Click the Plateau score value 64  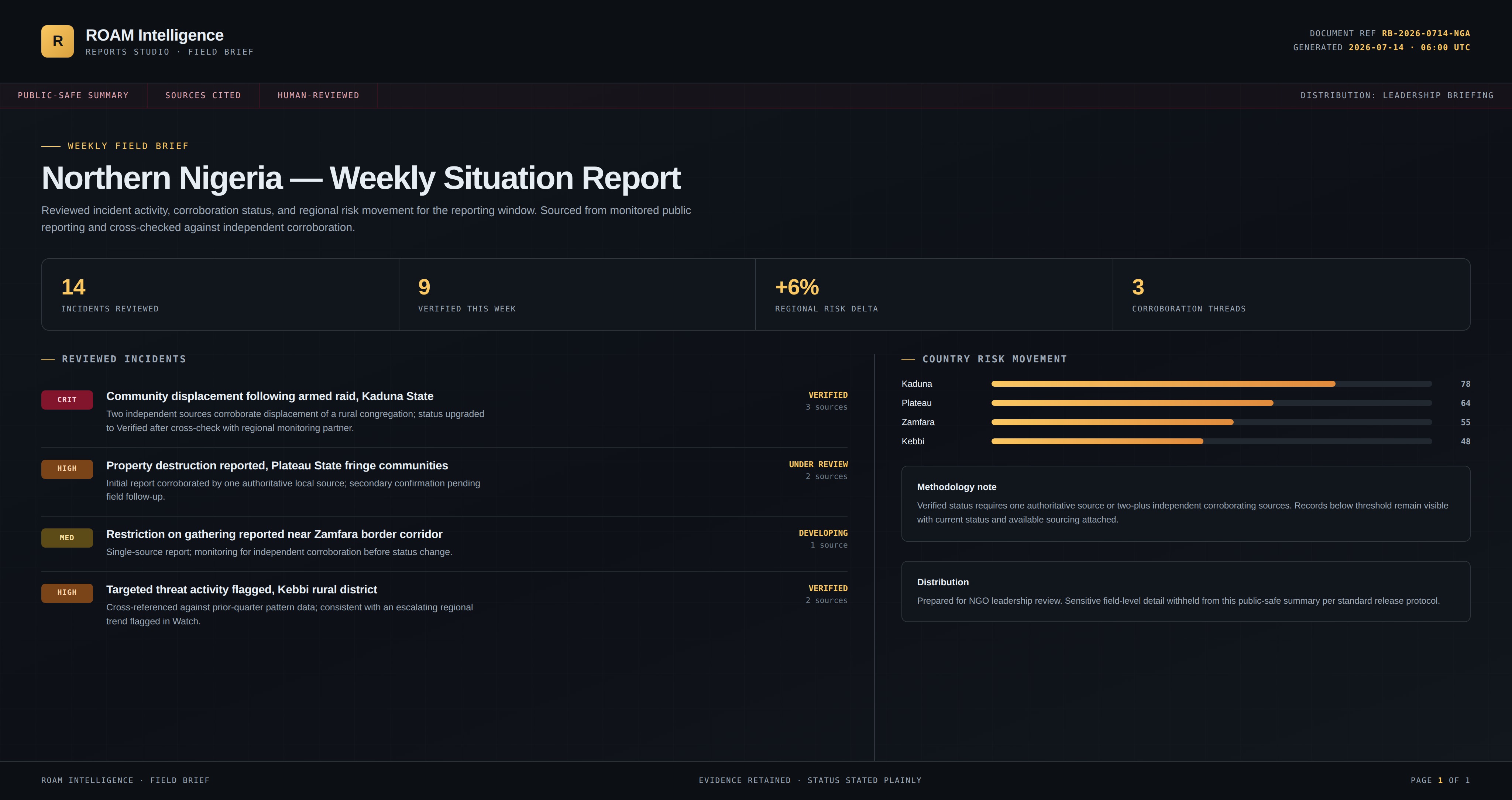[1465, 403]
